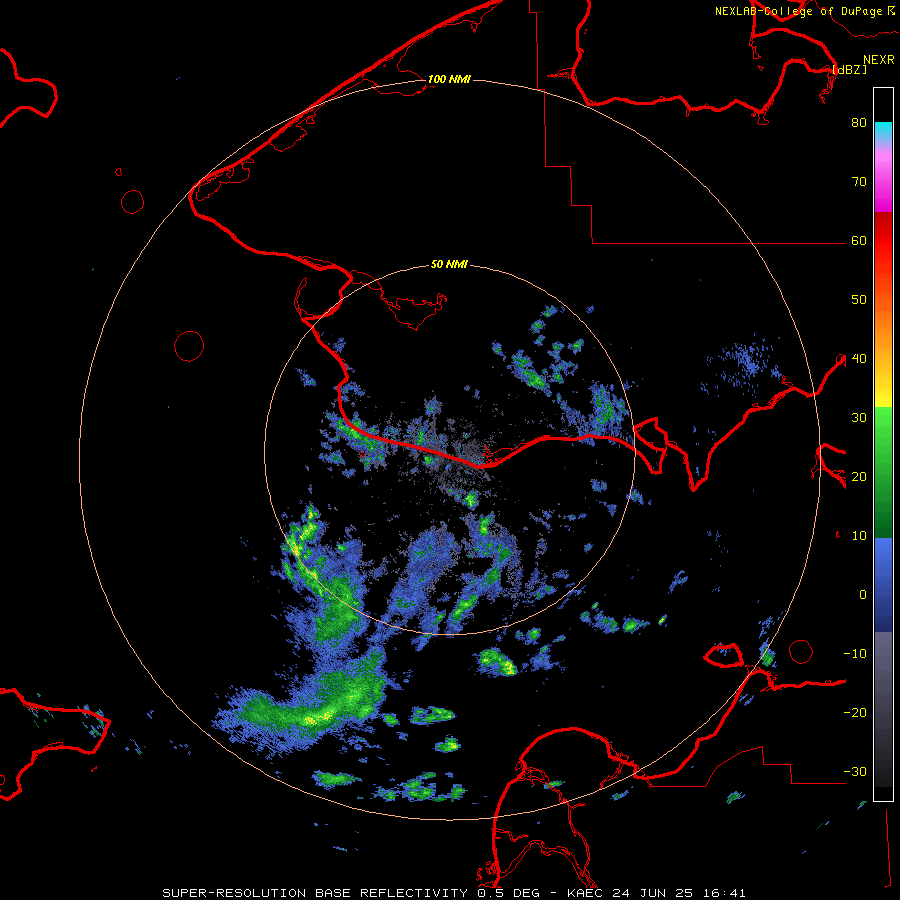Click the cyan segment atop the color bar
Viewport: 900px width, 900px height.
883,131
